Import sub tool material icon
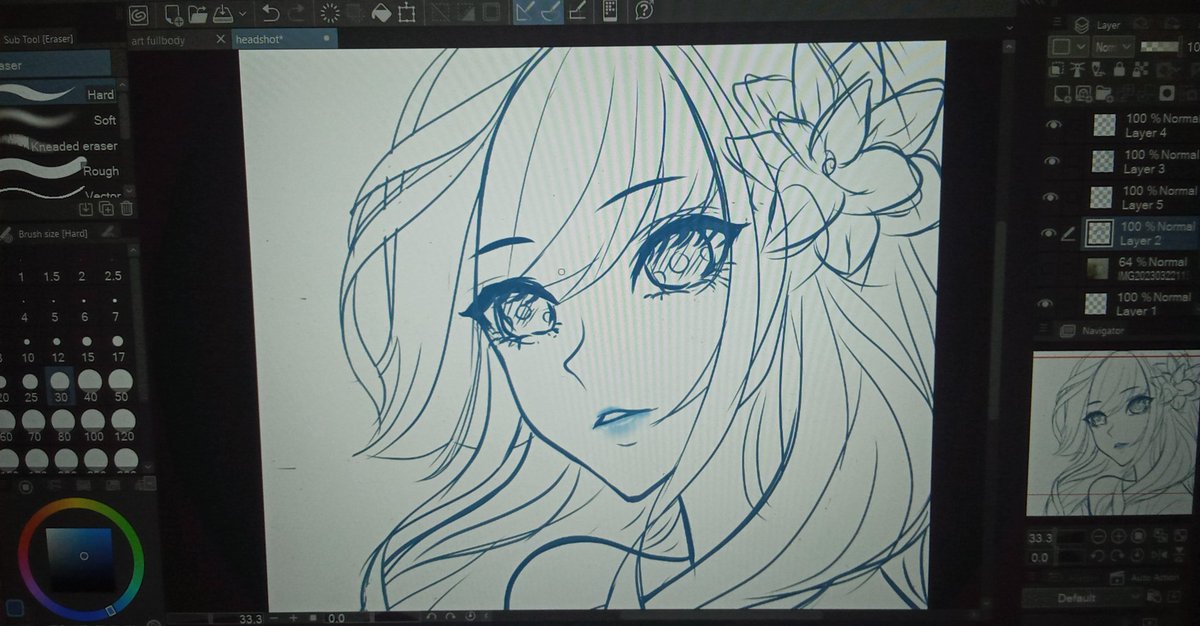Viewport: 1200px width, 626px height. [x=85, y=208]
